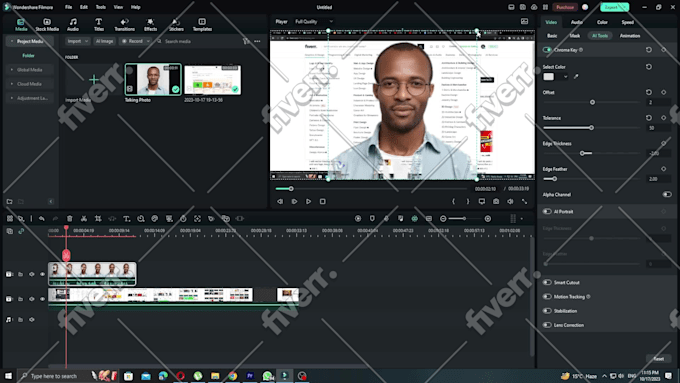Select the 2023-10-17 screen recording thumbnail
Viewport: 680px width, 383px height.
pos(212,80)
